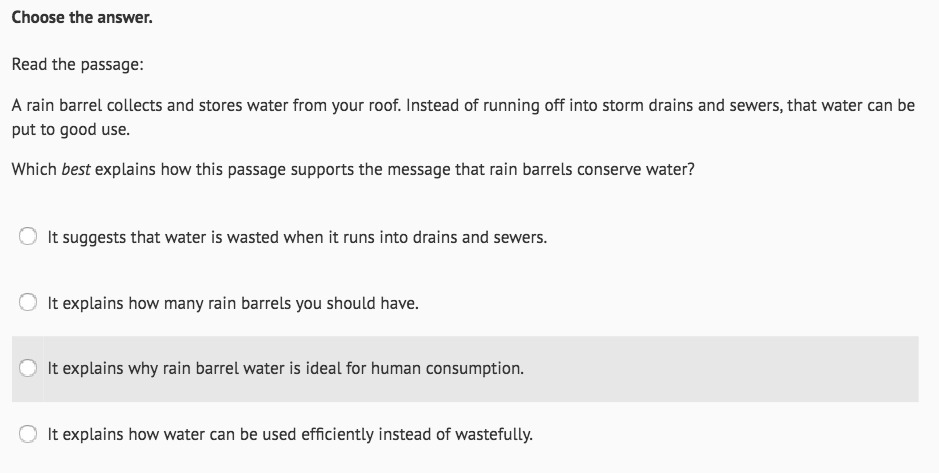Image resolution: width=939 pixels, height=473 pixels.
Task: Select the "water is wasted" answer radio button
Action: pyautogui.click(x=30, y=238)
